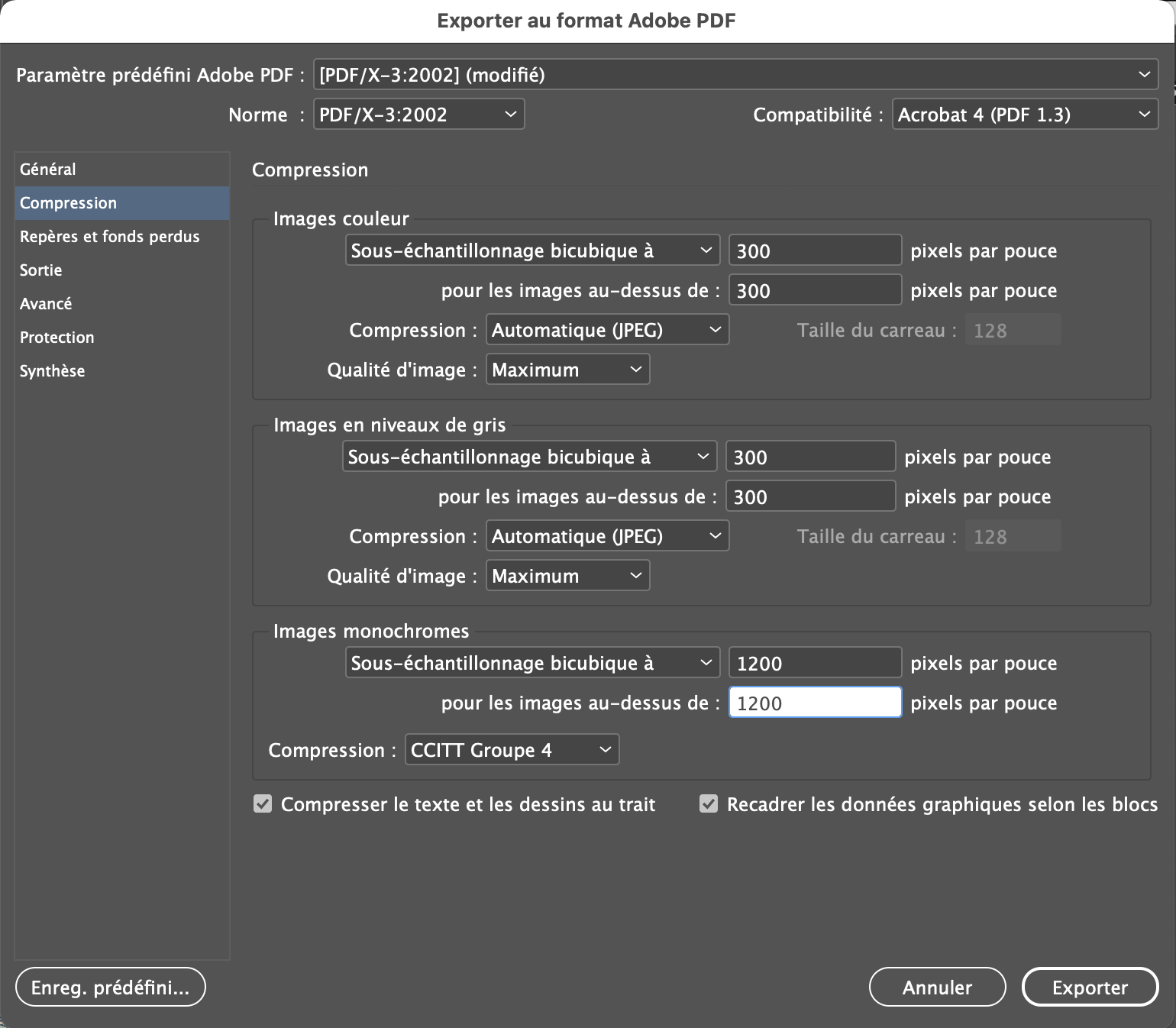Click Enreg. prédéfini... button

[x=110, y=988]
